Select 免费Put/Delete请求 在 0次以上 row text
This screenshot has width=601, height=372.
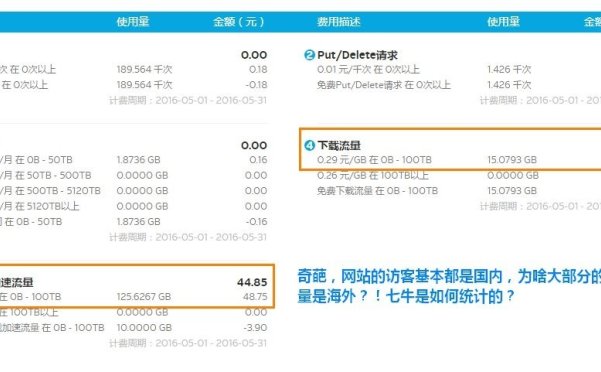point(384,85)
